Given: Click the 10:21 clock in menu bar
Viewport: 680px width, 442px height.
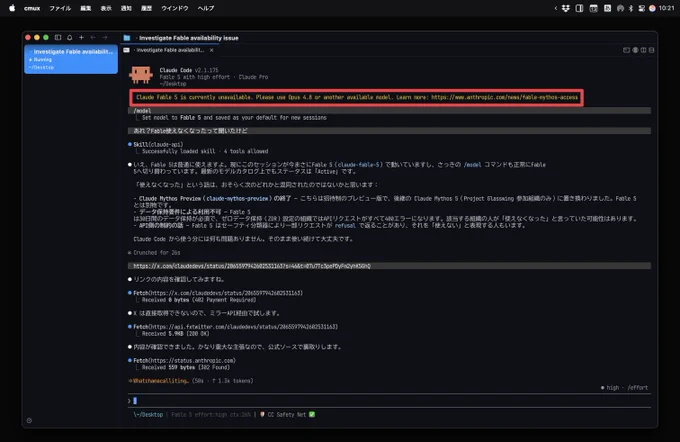Looking at the screenshot, I should 667,8.
